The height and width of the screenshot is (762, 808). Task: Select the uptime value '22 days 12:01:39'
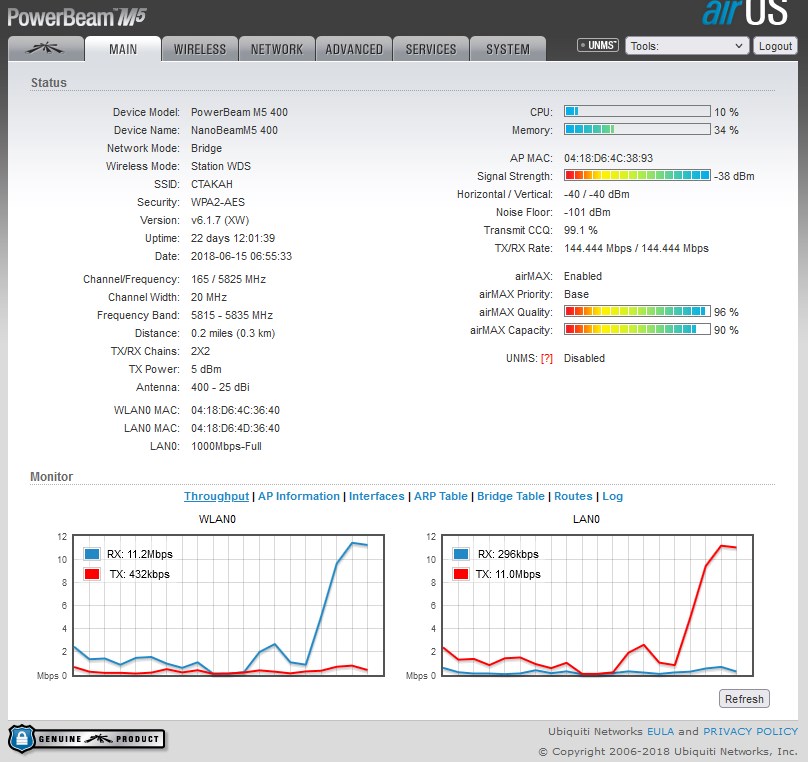(233, 239)
